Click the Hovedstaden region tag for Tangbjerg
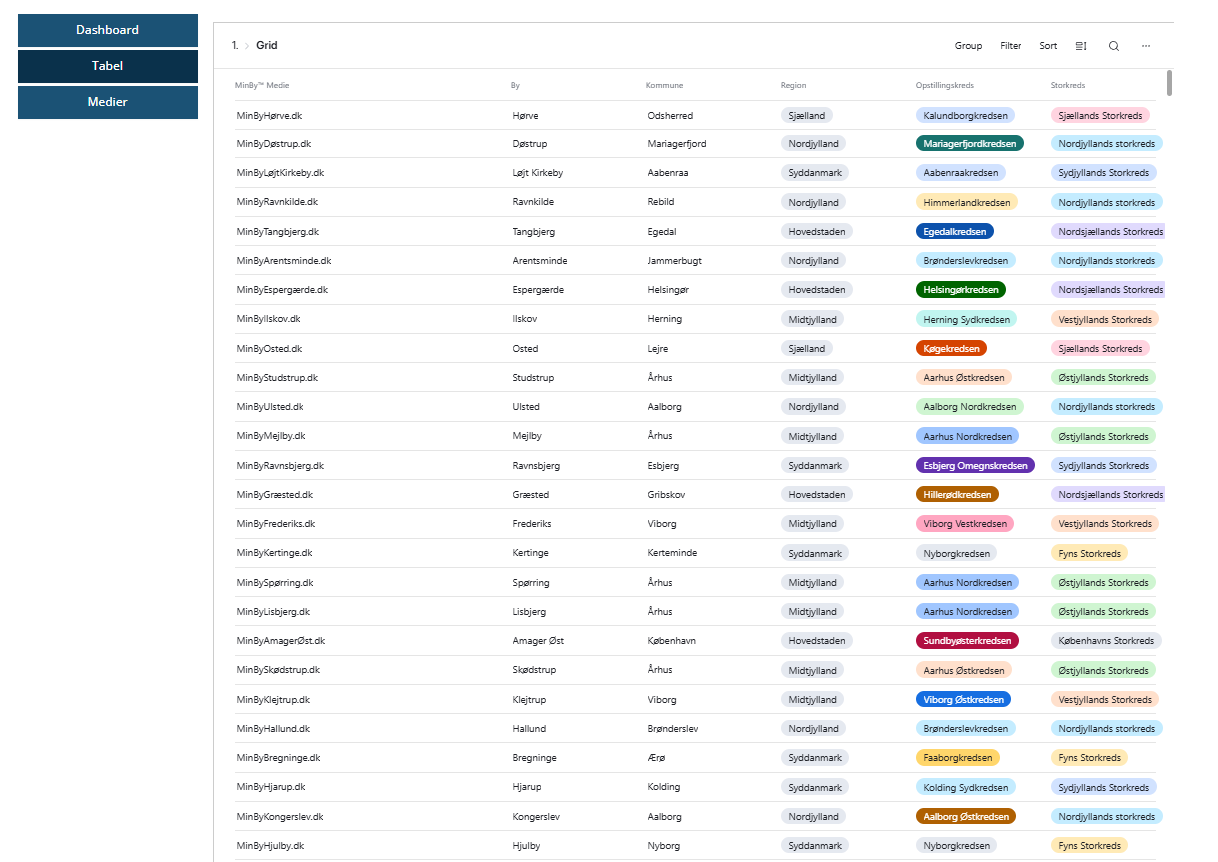Screen dimensions: 1218x862 point(816,232)
